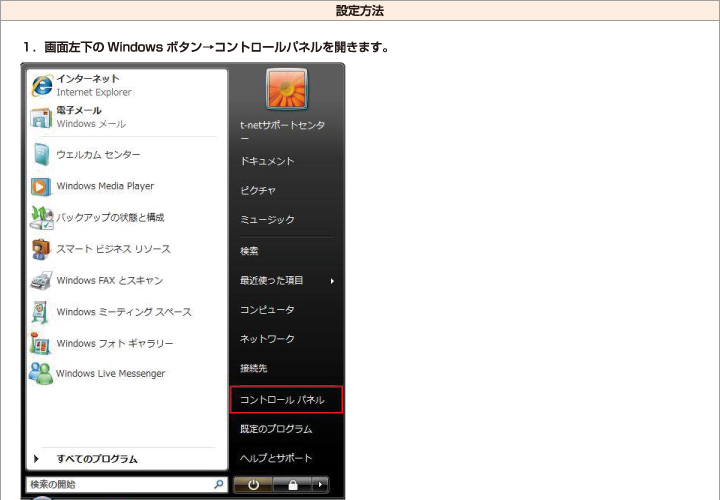Screen dimensions: 720x500
Task: Click the Windows Live Messenger icon
Action: [41, 374]
